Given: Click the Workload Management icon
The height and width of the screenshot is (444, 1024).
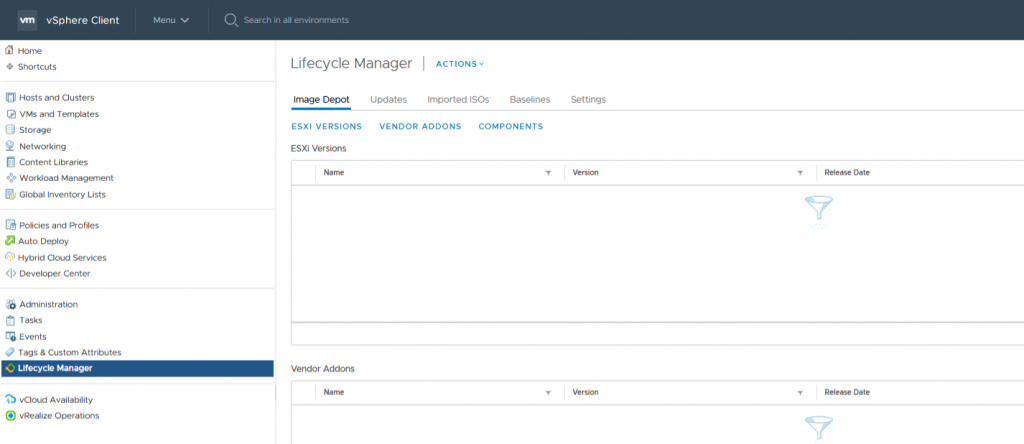Looking at the screenshot, I should coord(10,178).
